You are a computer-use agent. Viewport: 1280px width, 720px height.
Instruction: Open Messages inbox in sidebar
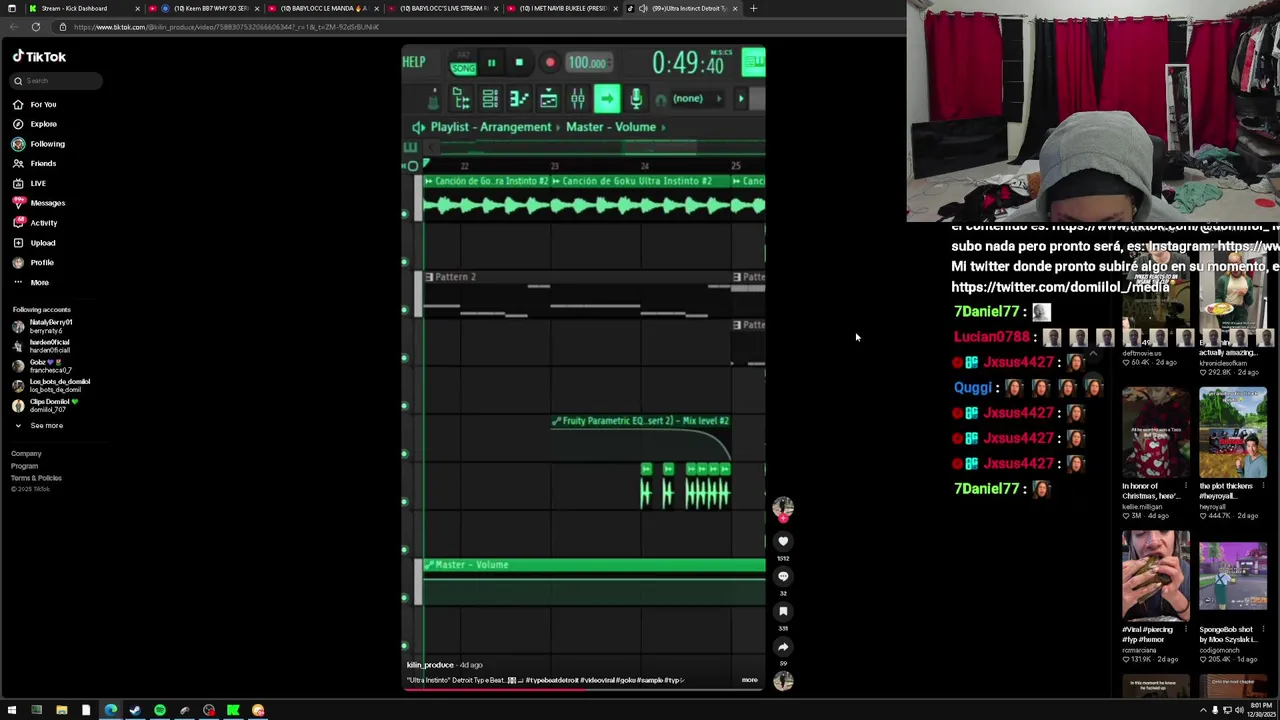[39, 203]
